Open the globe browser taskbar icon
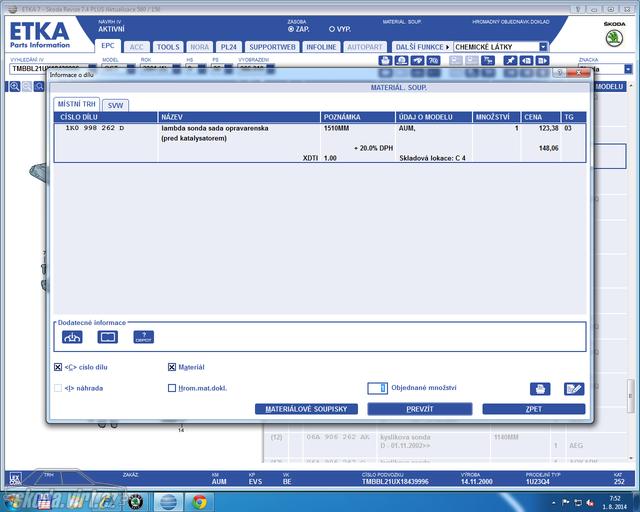Viewport: 640px width, 512px height. [x=169, y=502]
